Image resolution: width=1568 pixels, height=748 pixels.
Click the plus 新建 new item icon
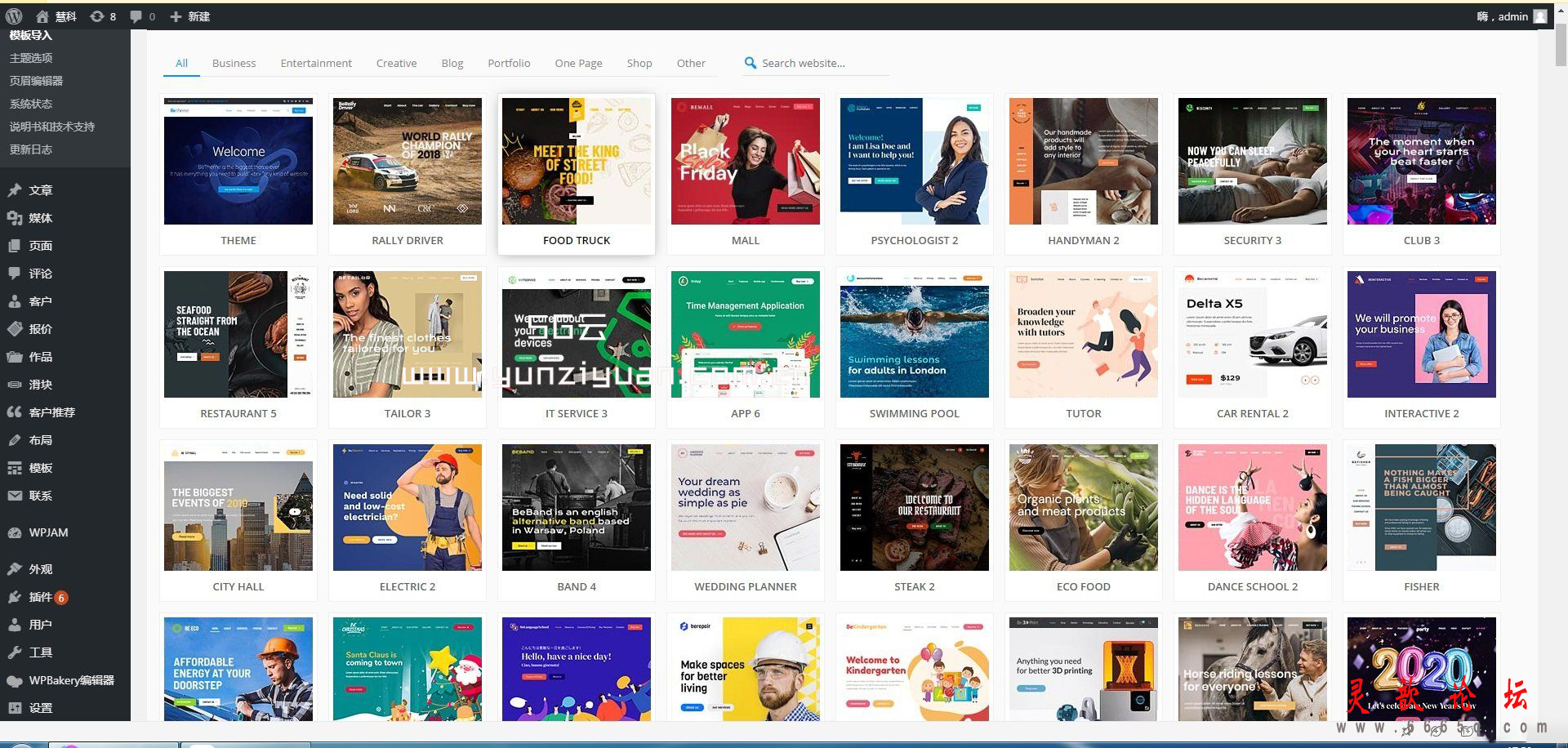click(x=176, y=16)
